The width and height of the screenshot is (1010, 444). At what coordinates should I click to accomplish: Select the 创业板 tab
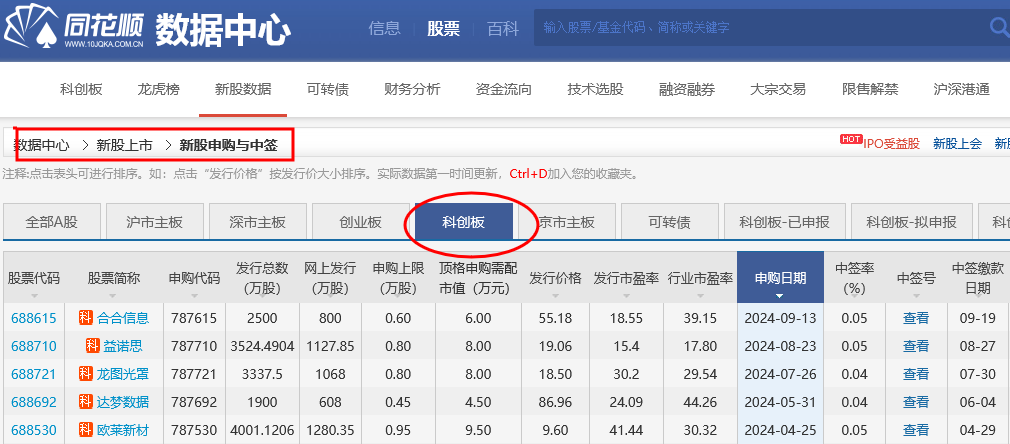[361, 222]
